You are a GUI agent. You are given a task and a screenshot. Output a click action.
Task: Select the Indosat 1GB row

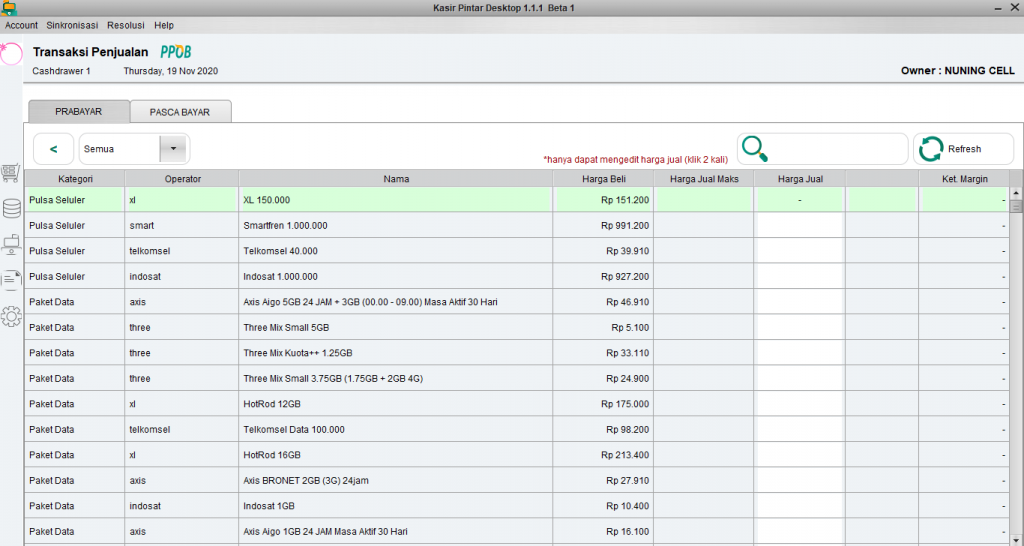[517, 506]
